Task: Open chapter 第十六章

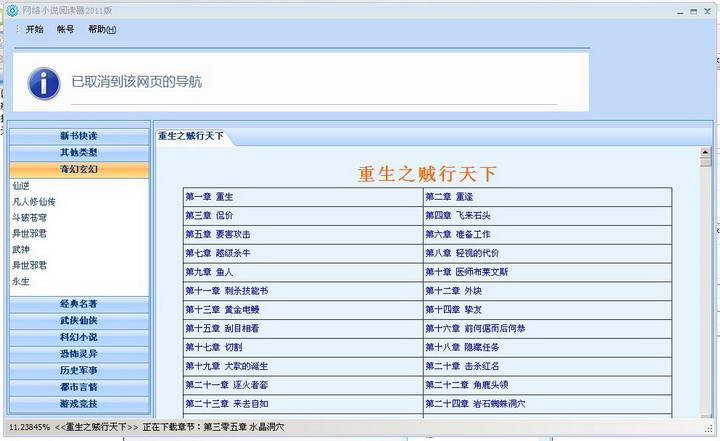Action: [x=475, y=328]
